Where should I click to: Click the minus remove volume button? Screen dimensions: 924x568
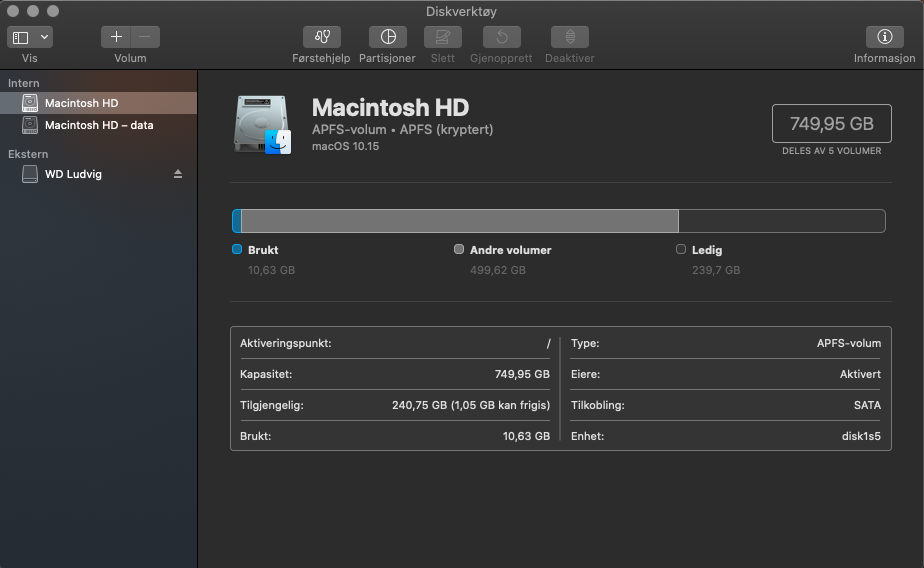145,37
